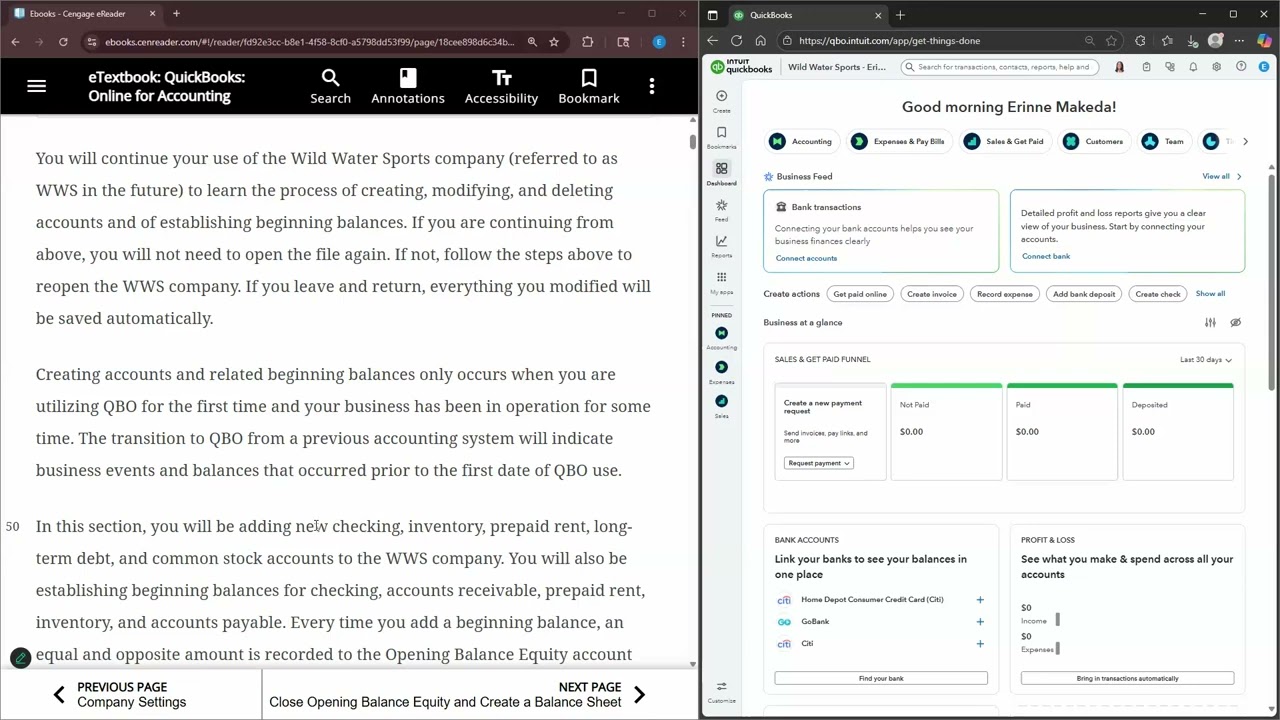The width and height of the screenshot is (1280, 720).
Task: Open the eReader hamburger menu
Action: coord(37,87)
